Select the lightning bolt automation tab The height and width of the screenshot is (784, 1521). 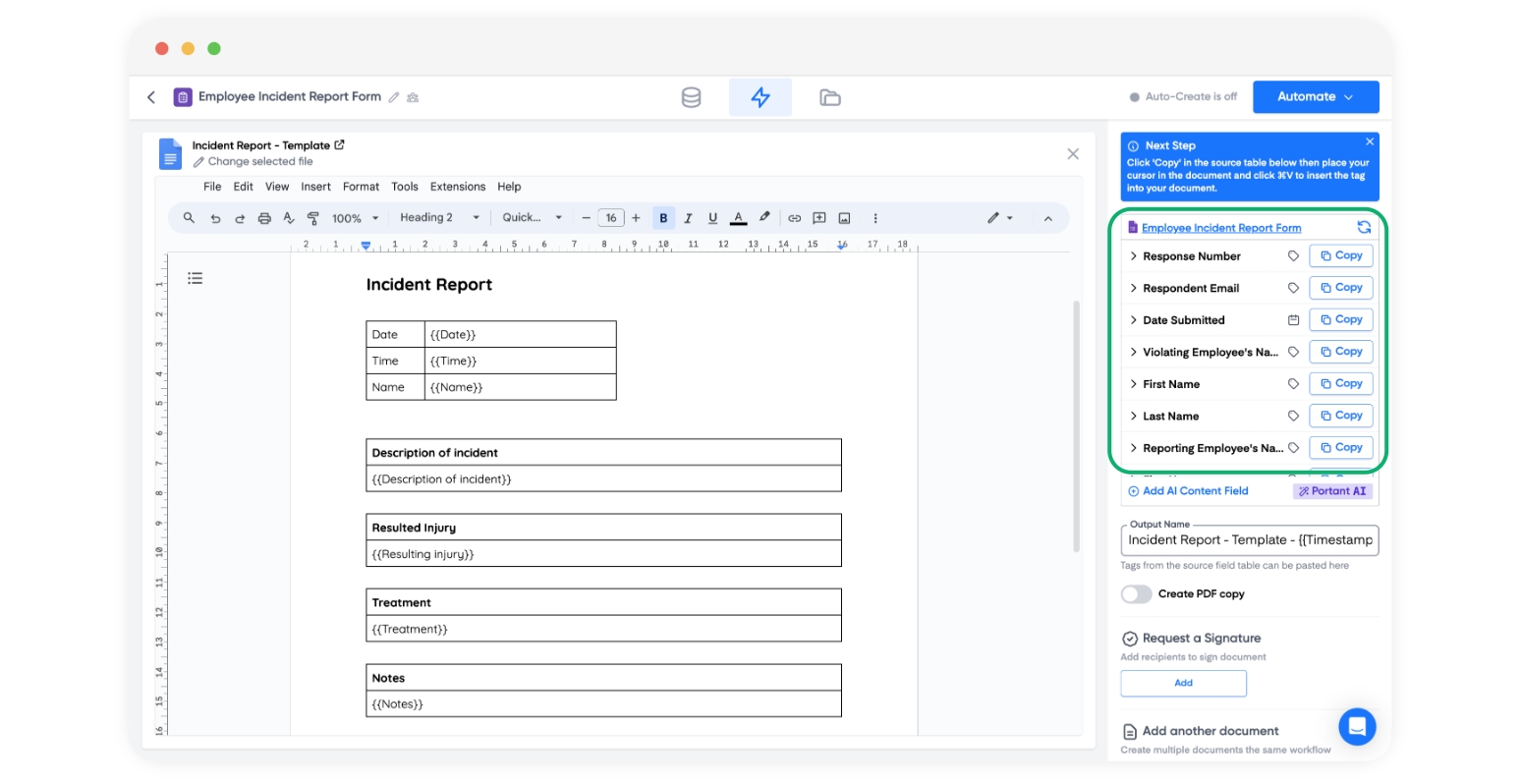(760, 97)
